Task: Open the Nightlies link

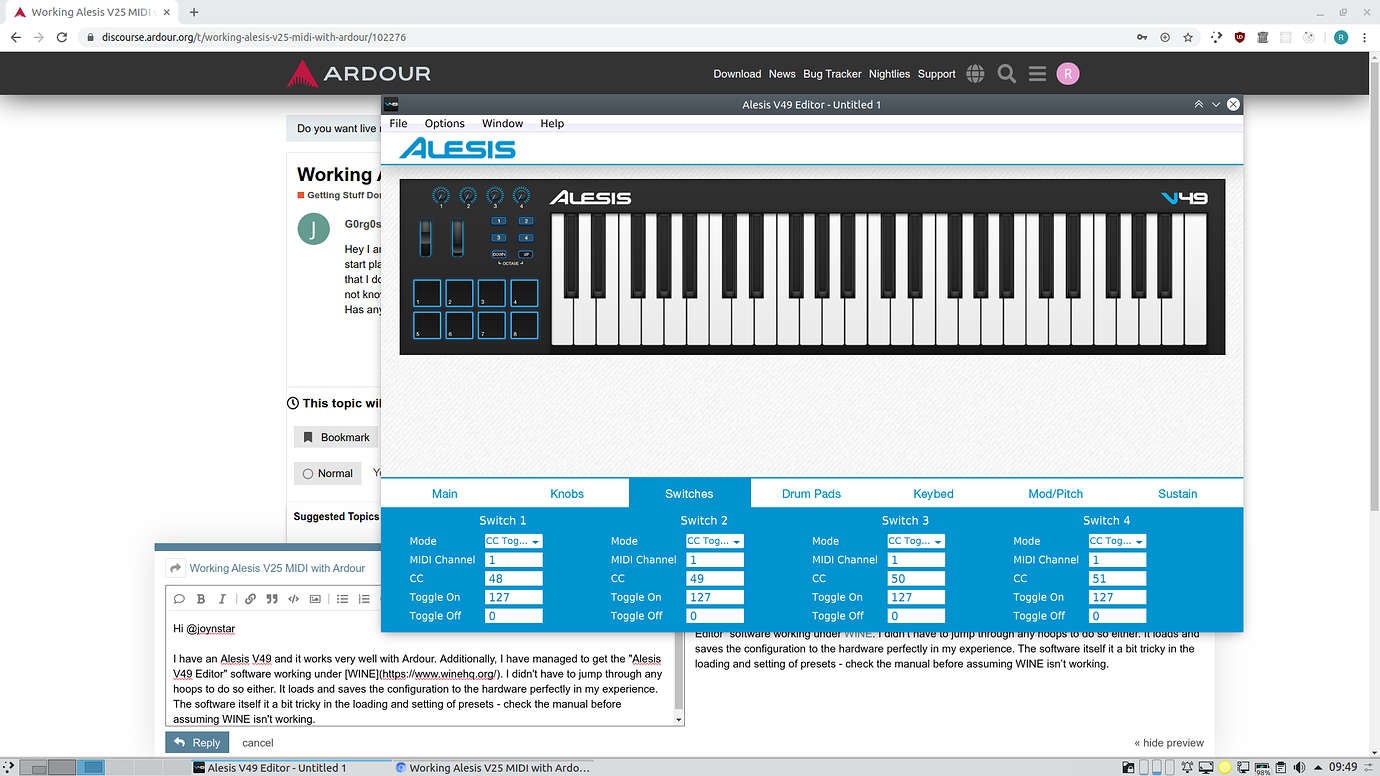Action: (889, 74)
